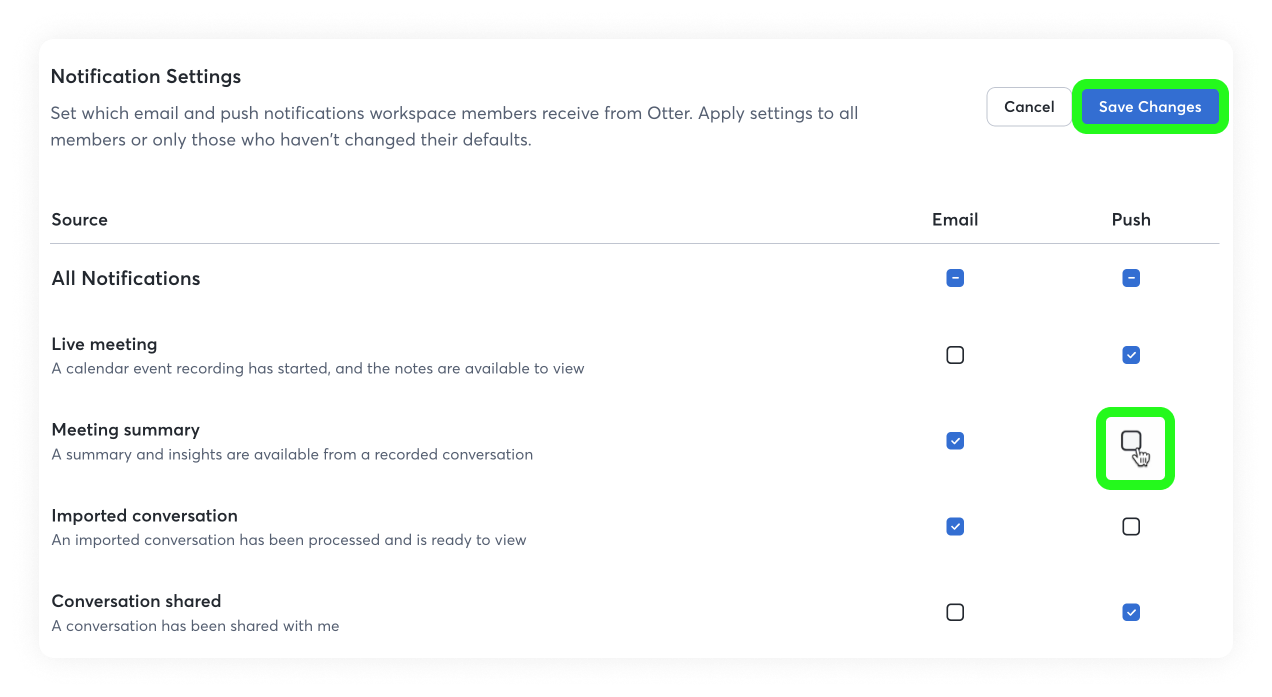Image resolution: width=1272 pixels, height=697 pixels.
Task: Enable Push for Meeting summary
Action: click(x=1131, y=441)
